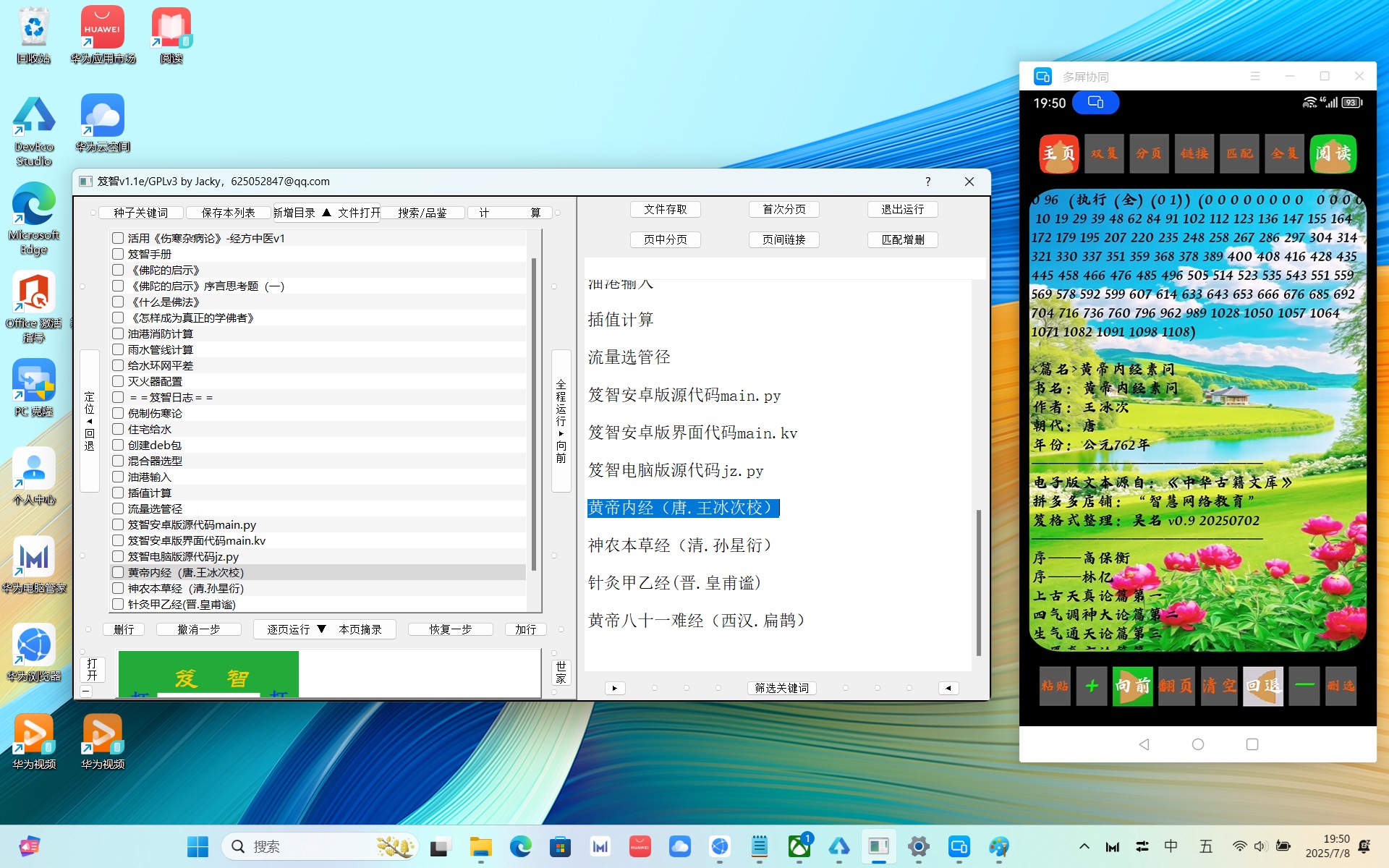Check the 灭火器配置 checkbox

(118, 381)
